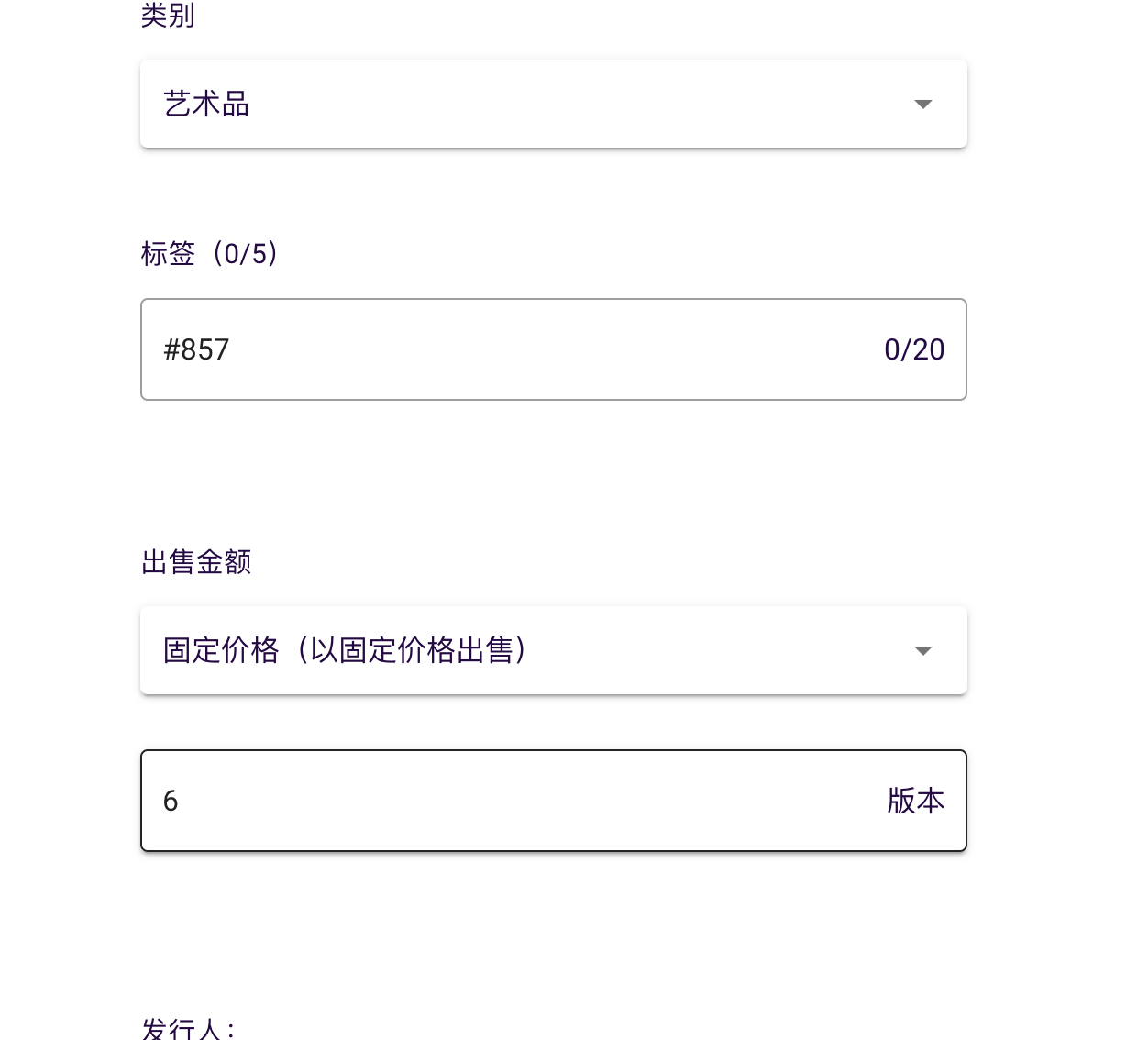Viewport: 1148px width, 1040px height.
Task: Click the number 6 value
Action: (x=171, y=801)
